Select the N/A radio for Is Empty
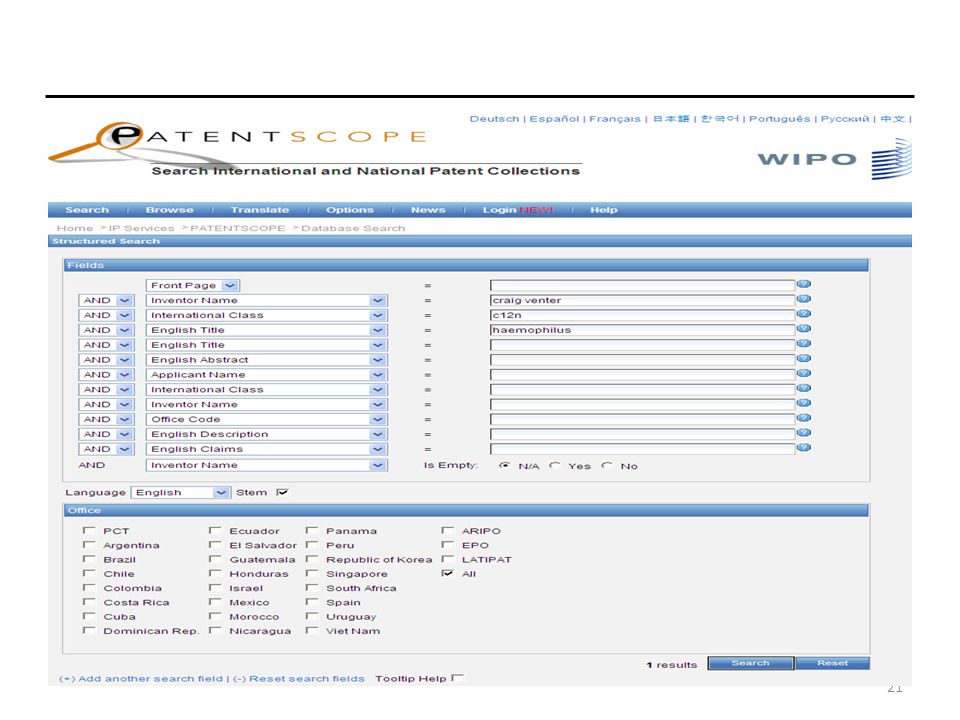960x720 pixels. pos(504,466)
